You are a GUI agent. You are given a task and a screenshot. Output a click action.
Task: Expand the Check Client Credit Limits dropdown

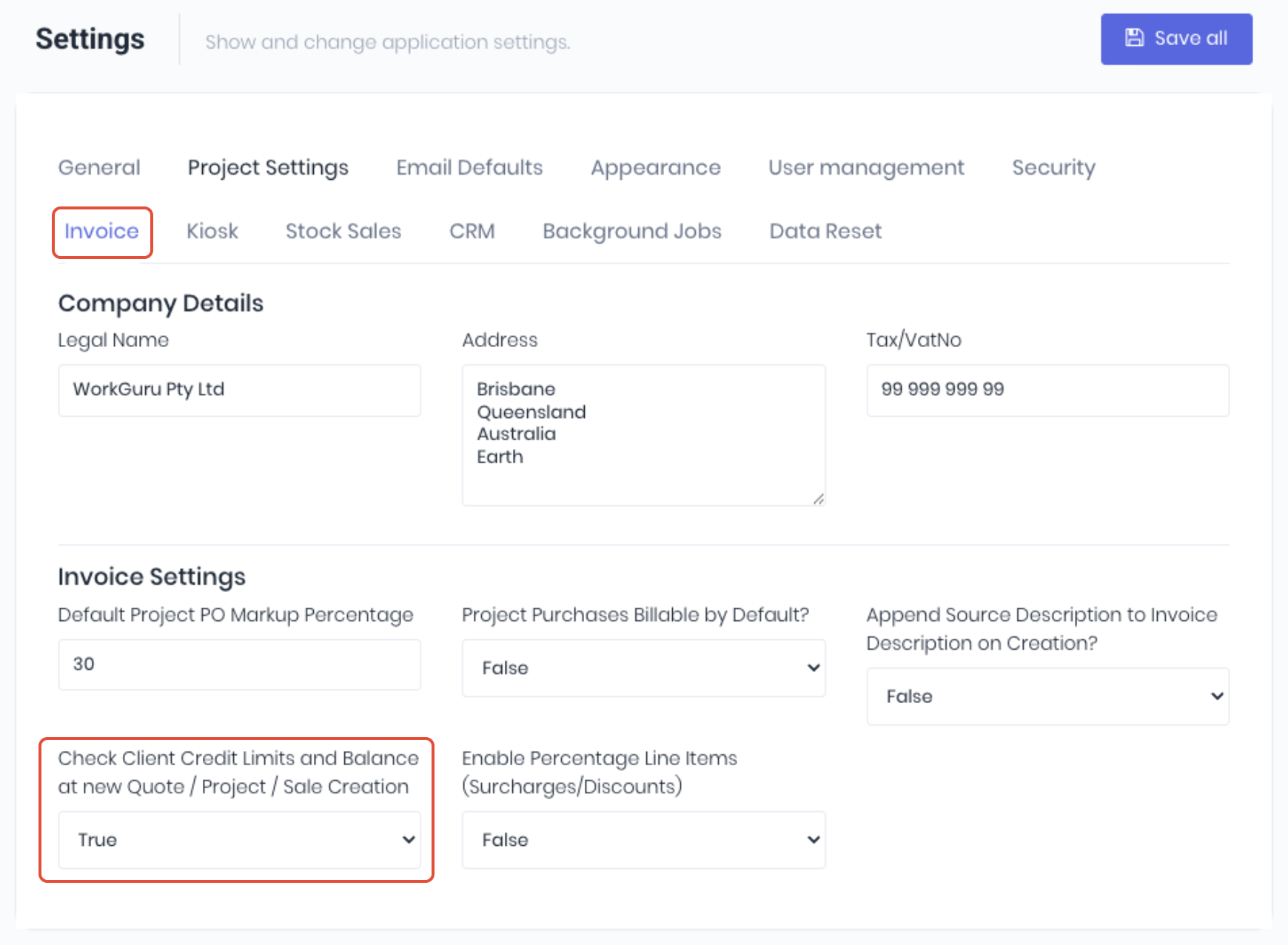pos(239,840)
